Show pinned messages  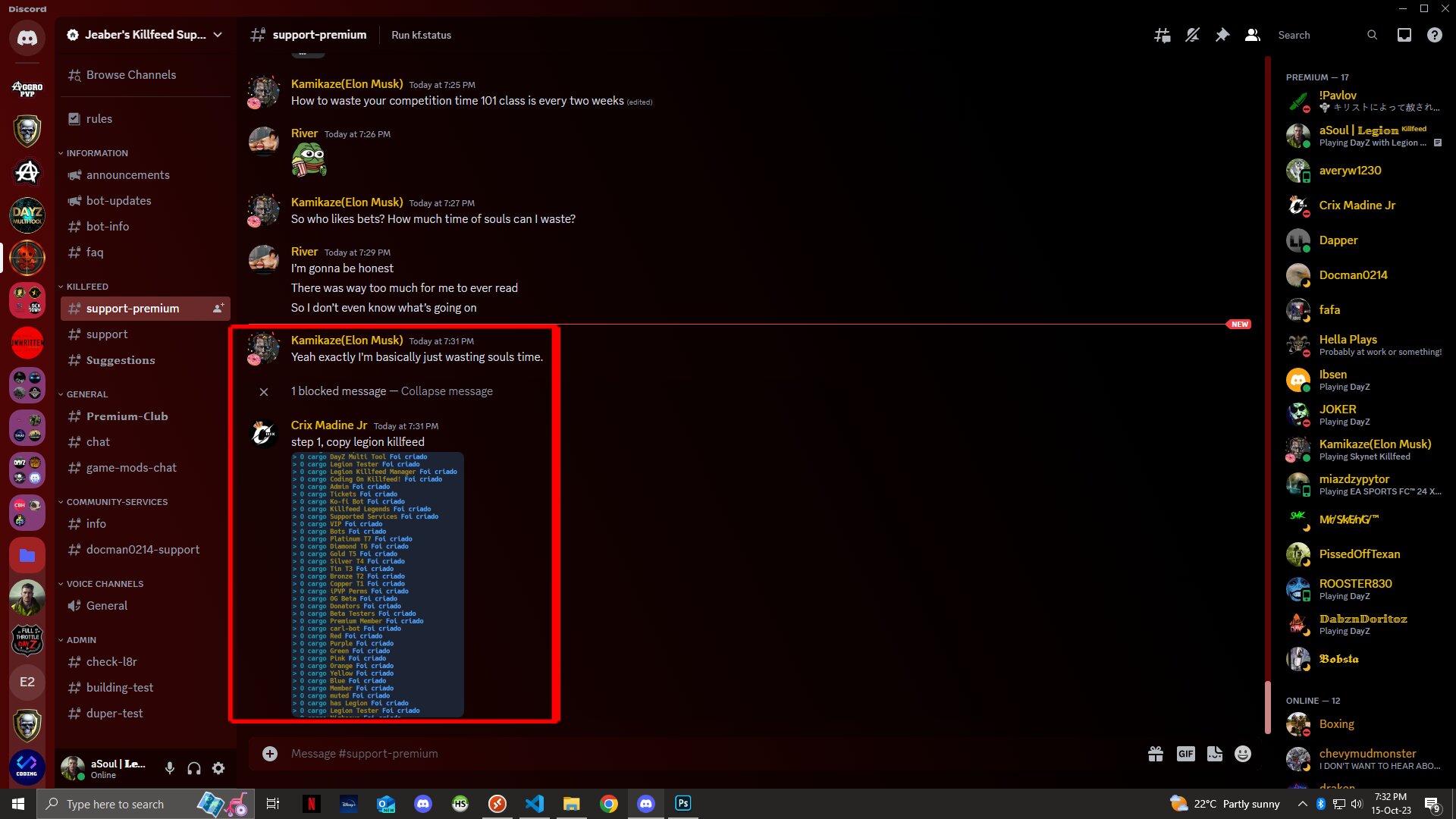point(1222,35)
